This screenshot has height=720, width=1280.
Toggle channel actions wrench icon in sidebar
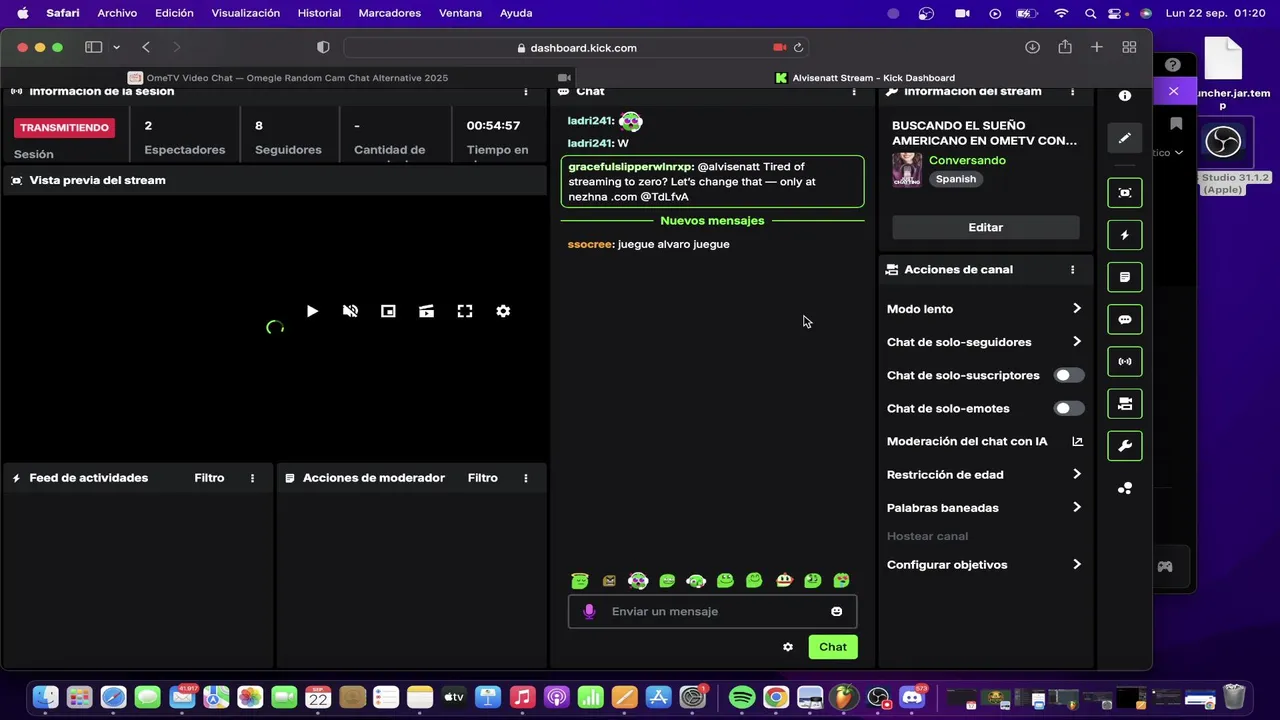click(1125, 446)
